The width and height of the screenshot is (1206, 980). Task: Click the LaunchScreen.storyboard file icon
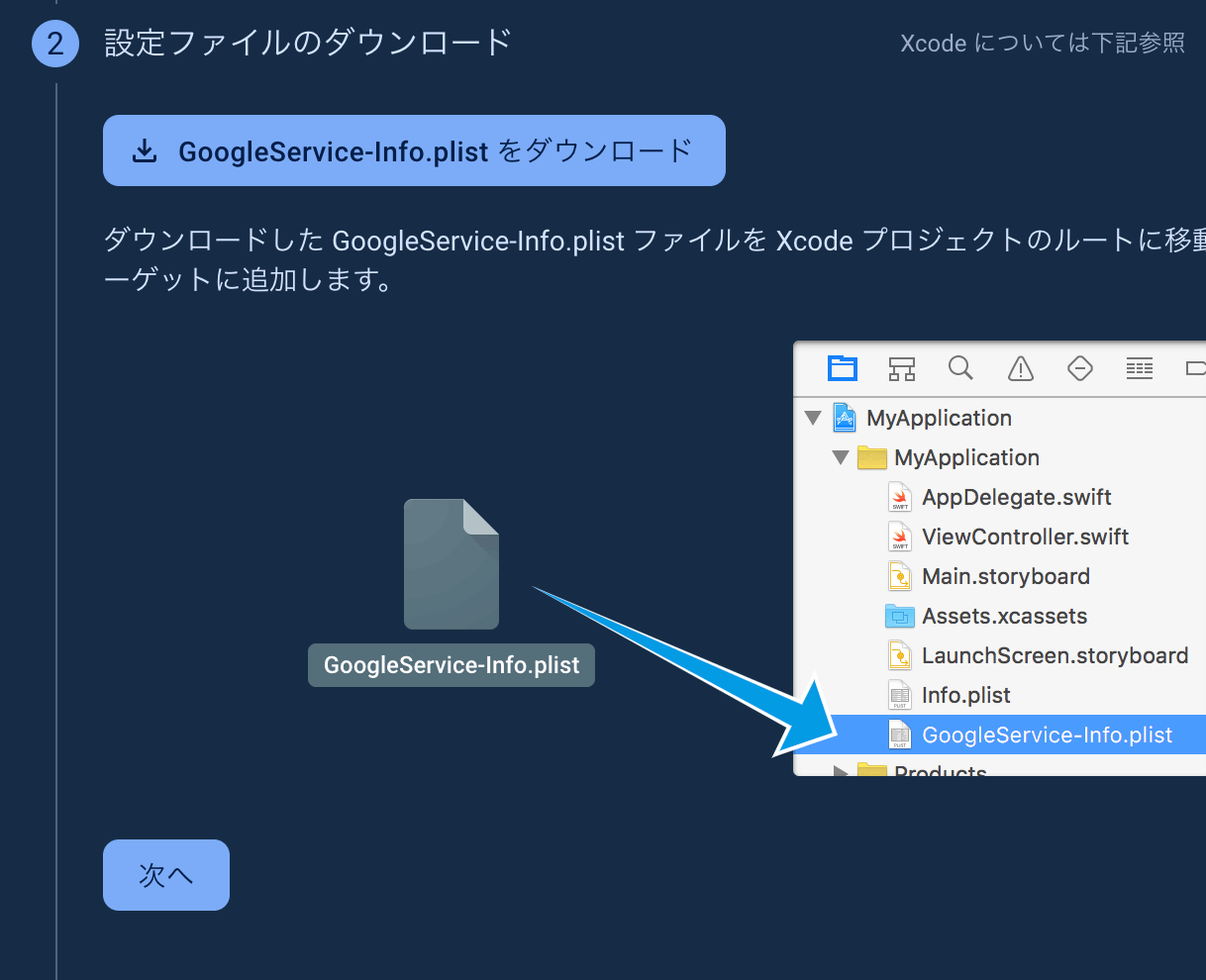coord(899,655)
